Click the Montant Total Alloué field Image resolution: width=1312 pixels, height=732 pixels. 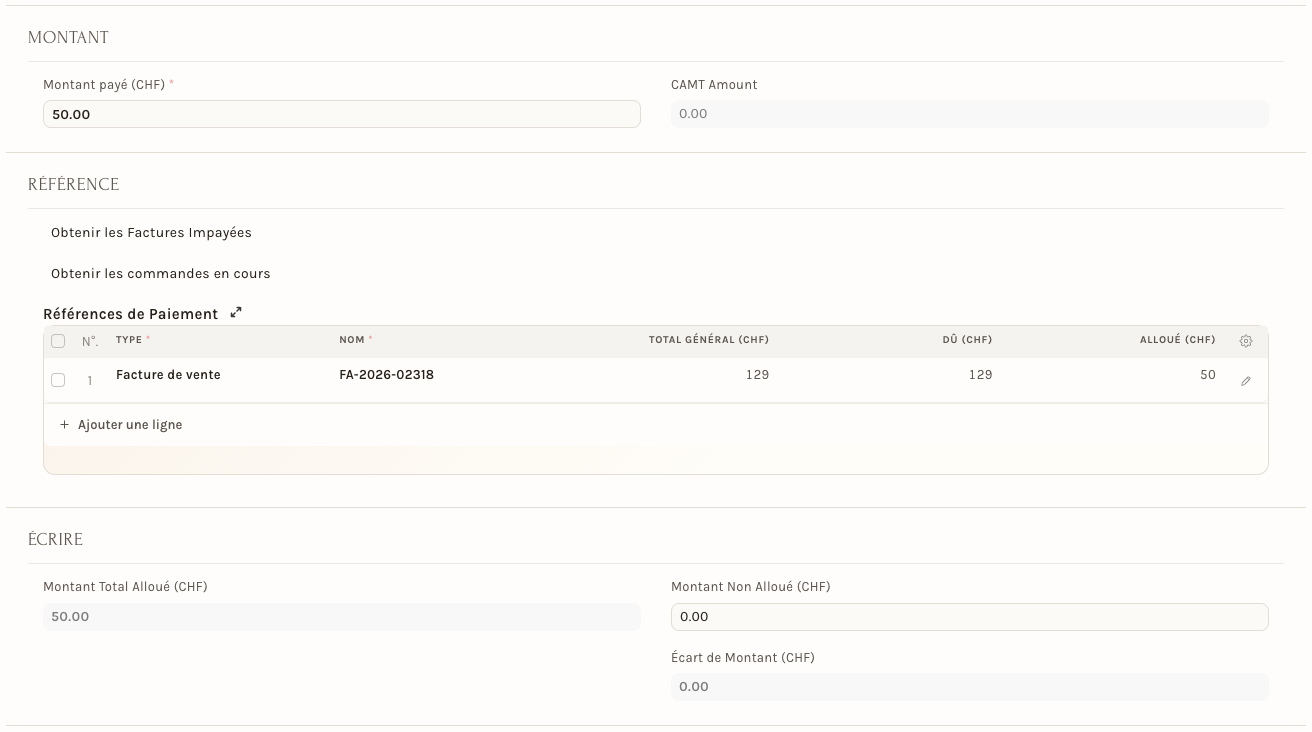click(341, 617)
